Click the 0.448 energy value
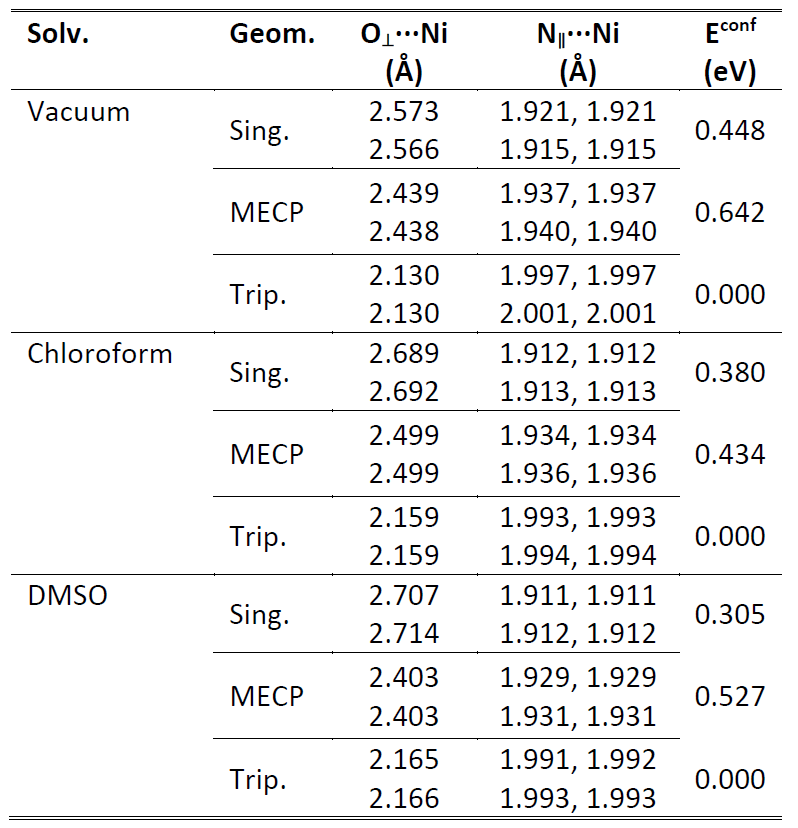The image size is (798, 828). tap(729, 131)
